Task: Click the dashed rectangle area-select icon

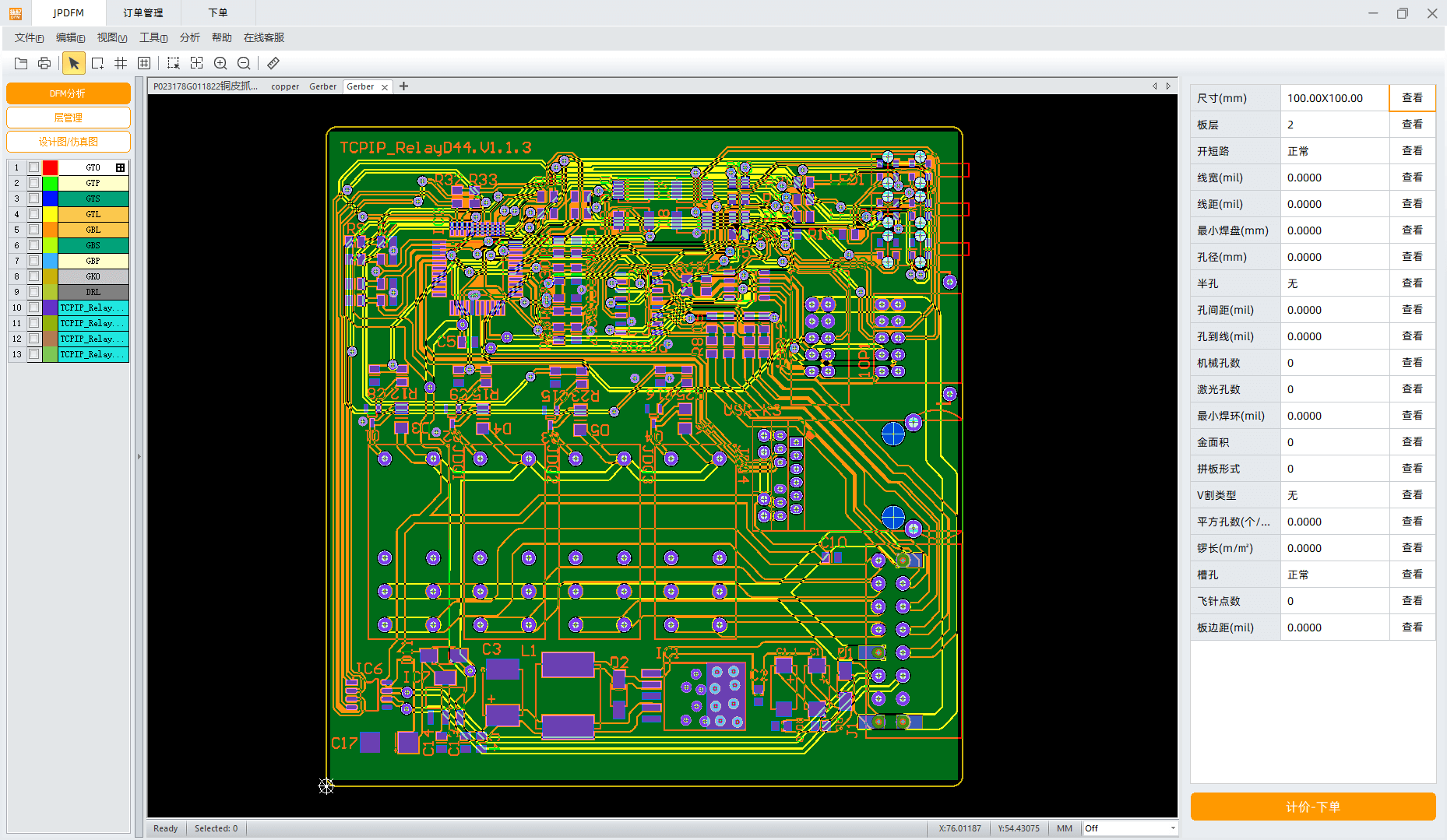Action: (173, 63)
